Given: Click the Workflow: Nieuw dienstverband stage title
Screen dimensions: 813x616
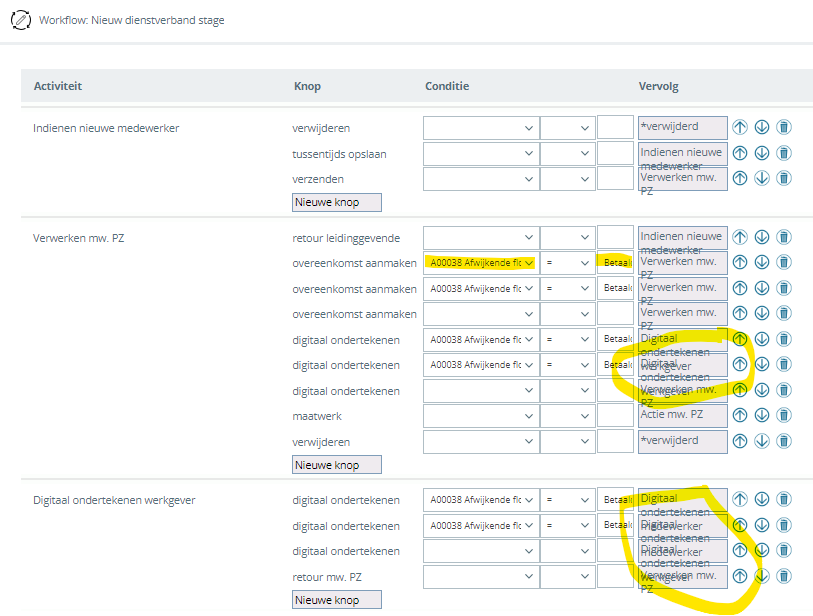Looking at the screenshot, I should pyautogui.click(x=132, y=20).
